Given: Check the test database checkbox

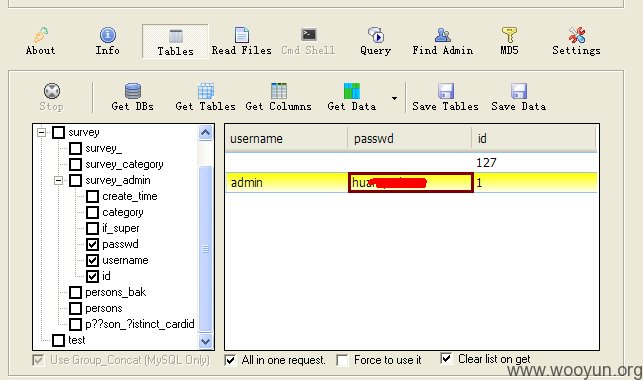Looking at the screenshot, I should click(x=59, y=340).
